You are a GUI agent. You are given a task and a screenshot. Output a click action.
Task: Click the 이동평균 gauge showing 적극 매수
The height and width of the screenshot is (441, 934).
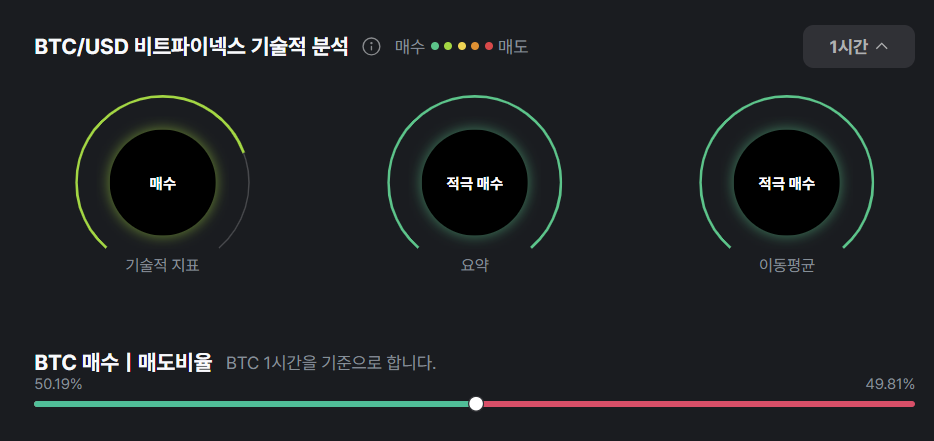click(x=786, y=182)
